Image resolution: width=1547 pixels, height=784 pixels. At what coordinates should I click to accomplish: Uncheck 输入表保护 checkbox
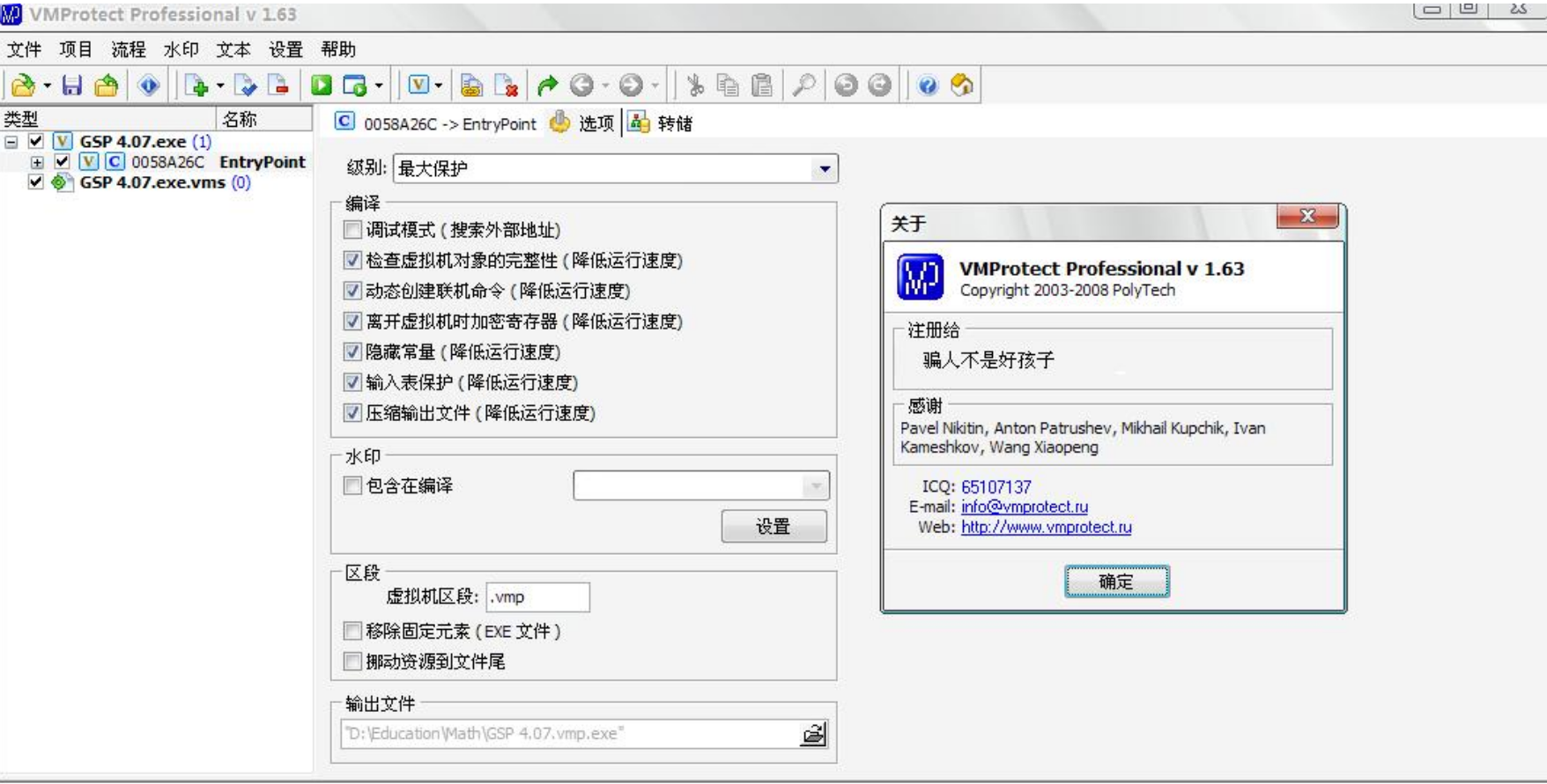pos(352,382)
